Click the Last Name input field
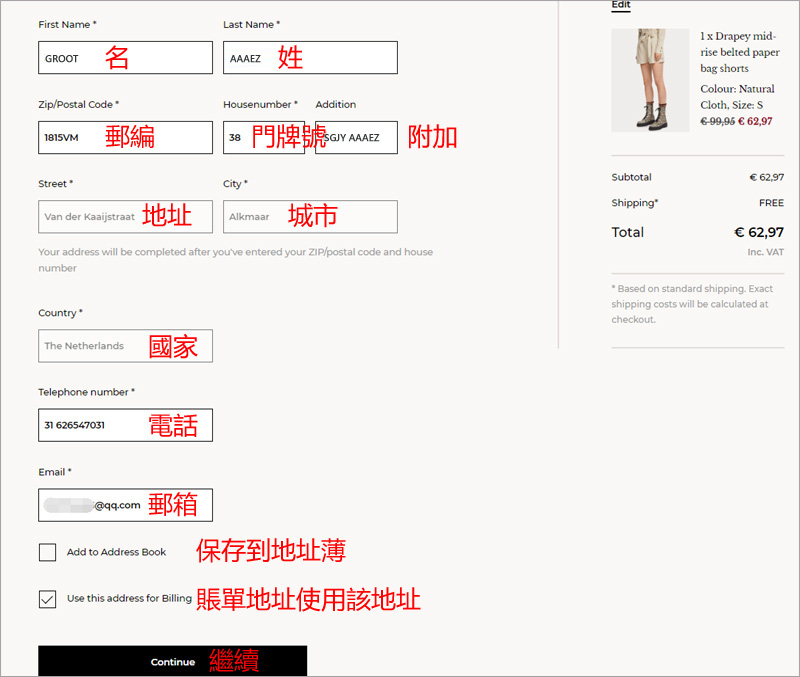The width and height of the screenshot is (800, 677). pos(310,58)
